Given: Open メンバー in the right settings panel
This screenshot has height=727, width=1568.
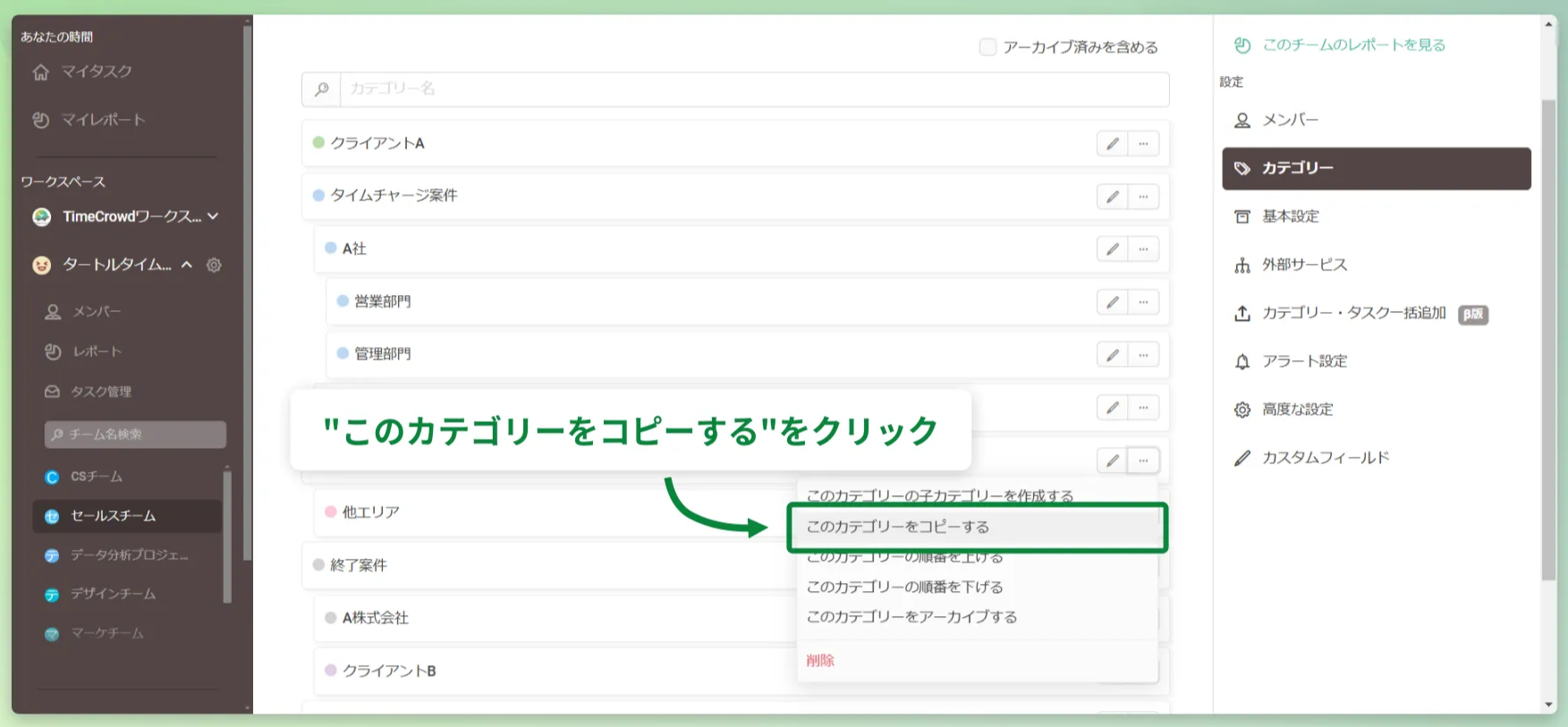Looking at the screenshot, I should click(x=1376, y=120).
